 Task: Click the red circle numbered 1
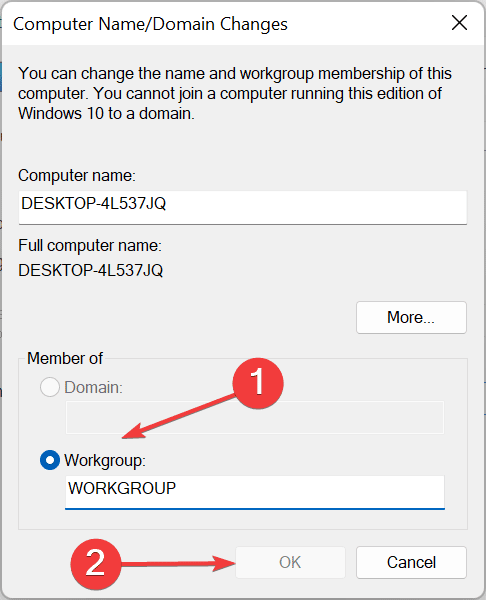(x=258, y=383)
